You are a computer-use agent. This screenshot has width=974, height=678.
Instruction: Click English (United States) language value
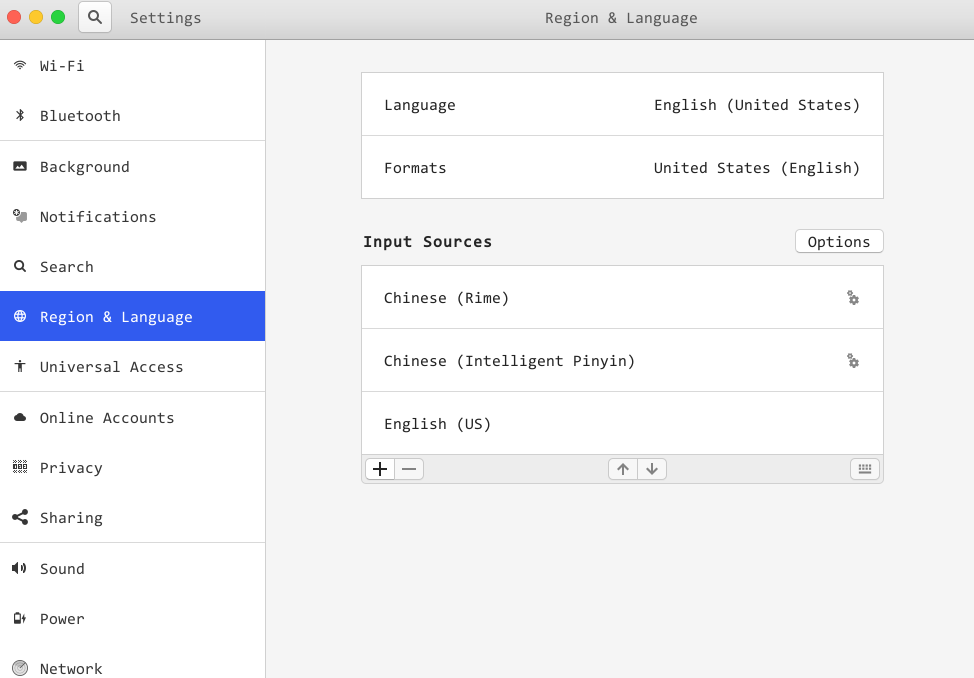click(x=757, y=105)
